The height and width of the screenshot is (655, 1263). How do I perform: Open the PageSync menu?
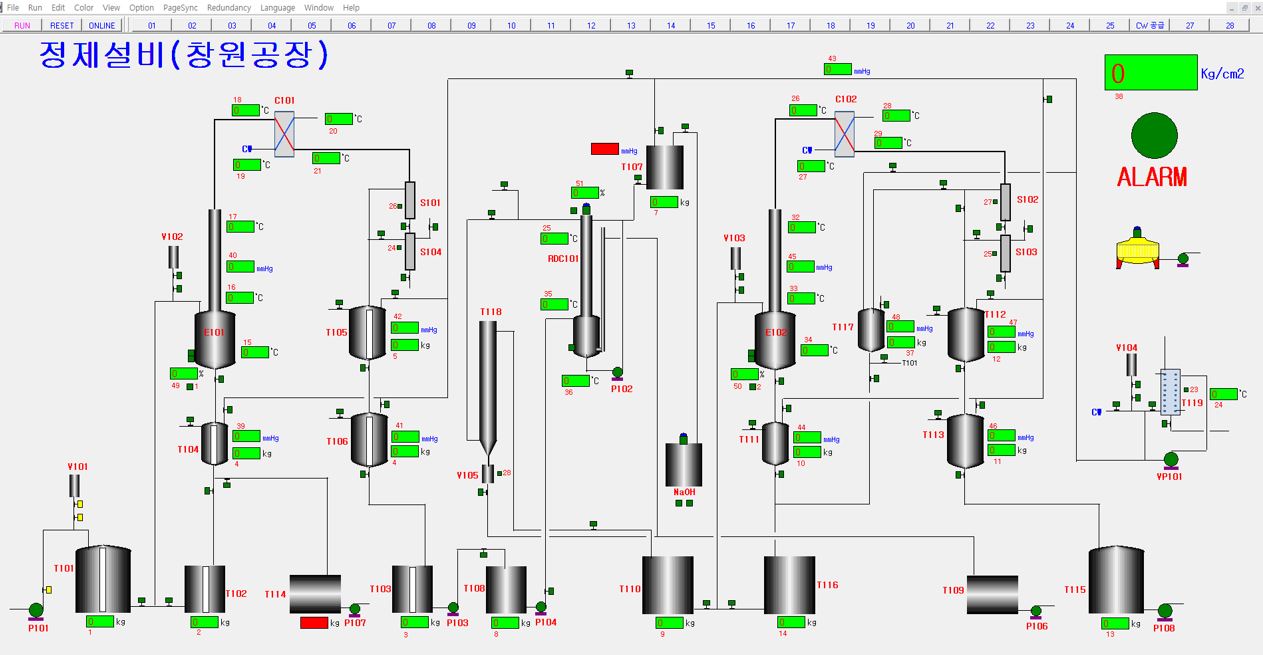click(x=180, y=7)
